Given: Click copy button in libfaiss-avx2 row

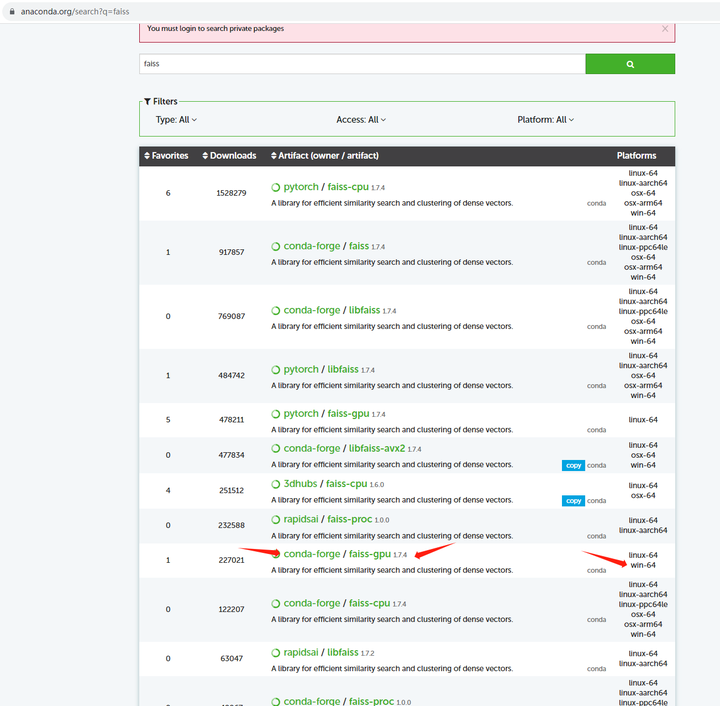Looking at the screenshot, I should click(573, 465).
